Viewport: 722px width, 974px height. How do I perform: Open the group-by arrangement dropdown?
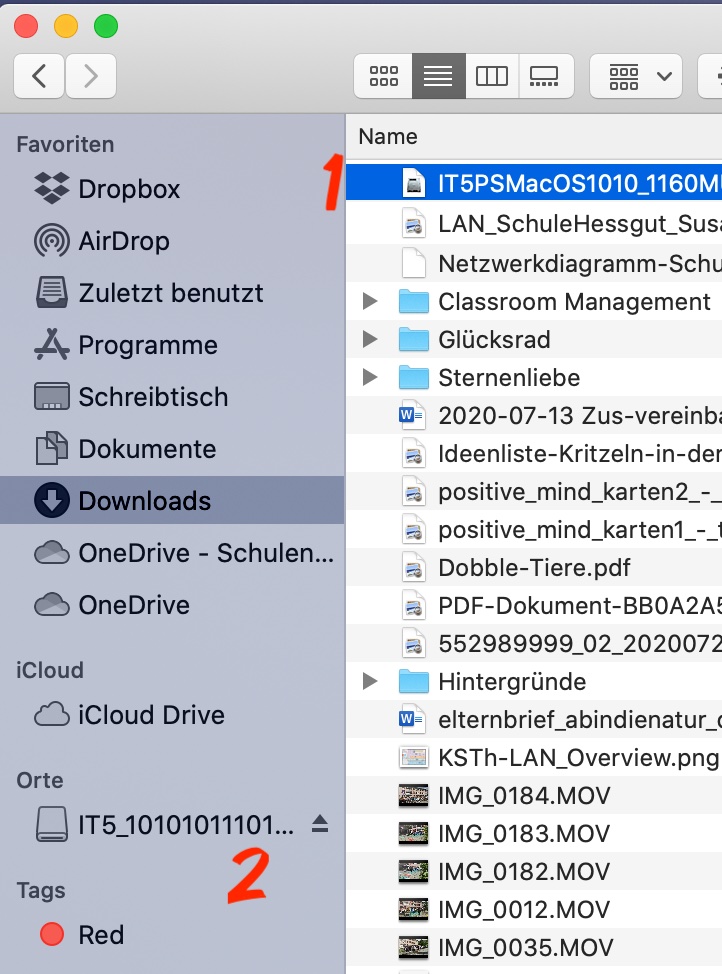[x=636, y=76]
